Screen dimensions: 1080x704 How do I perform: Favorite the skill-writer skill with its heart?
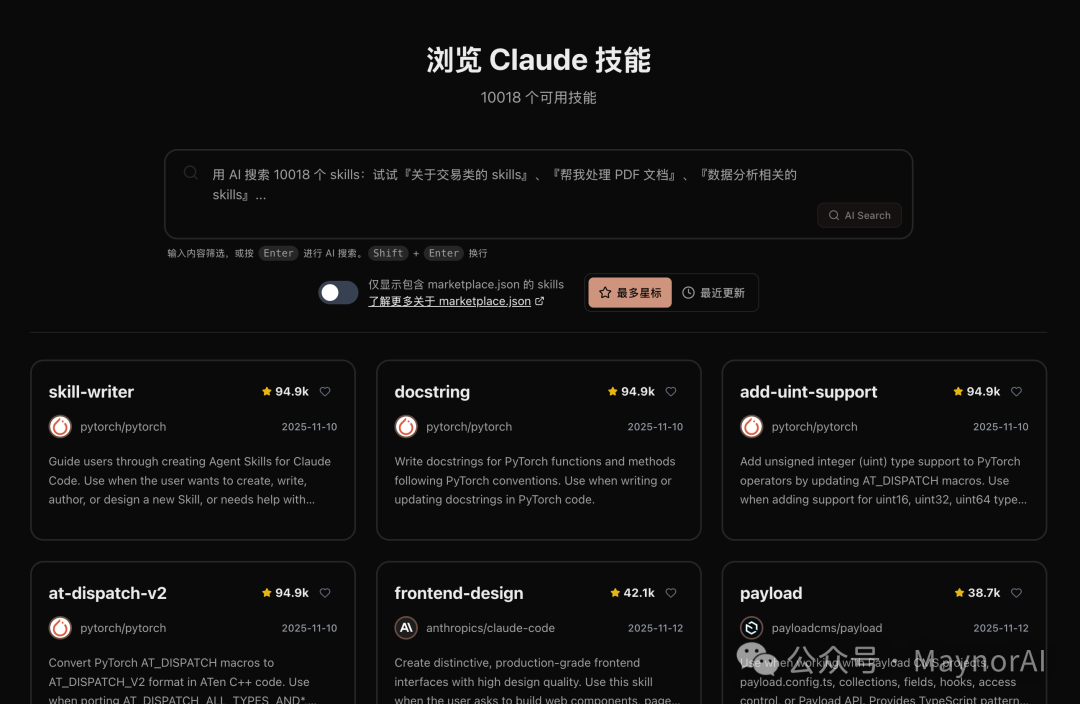pyautogui.click(x=325, y=391)
